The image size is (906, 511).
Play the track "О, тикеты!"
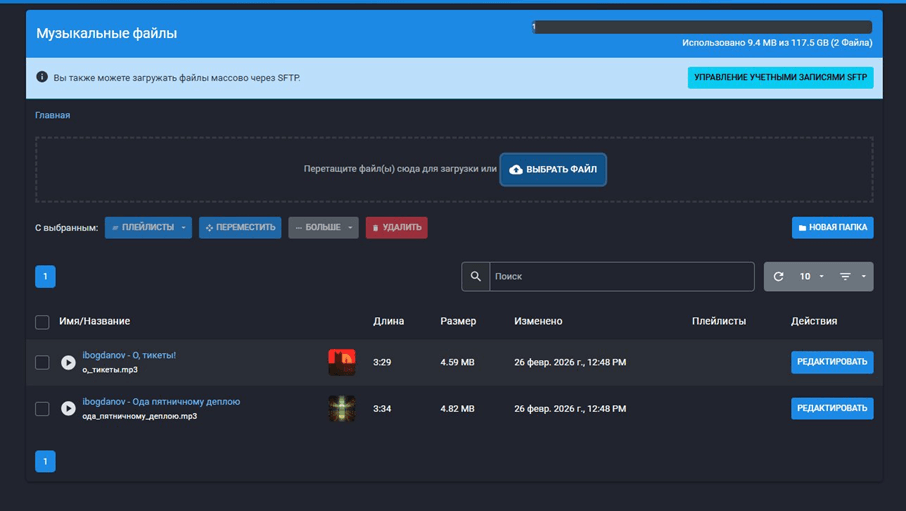68,363
